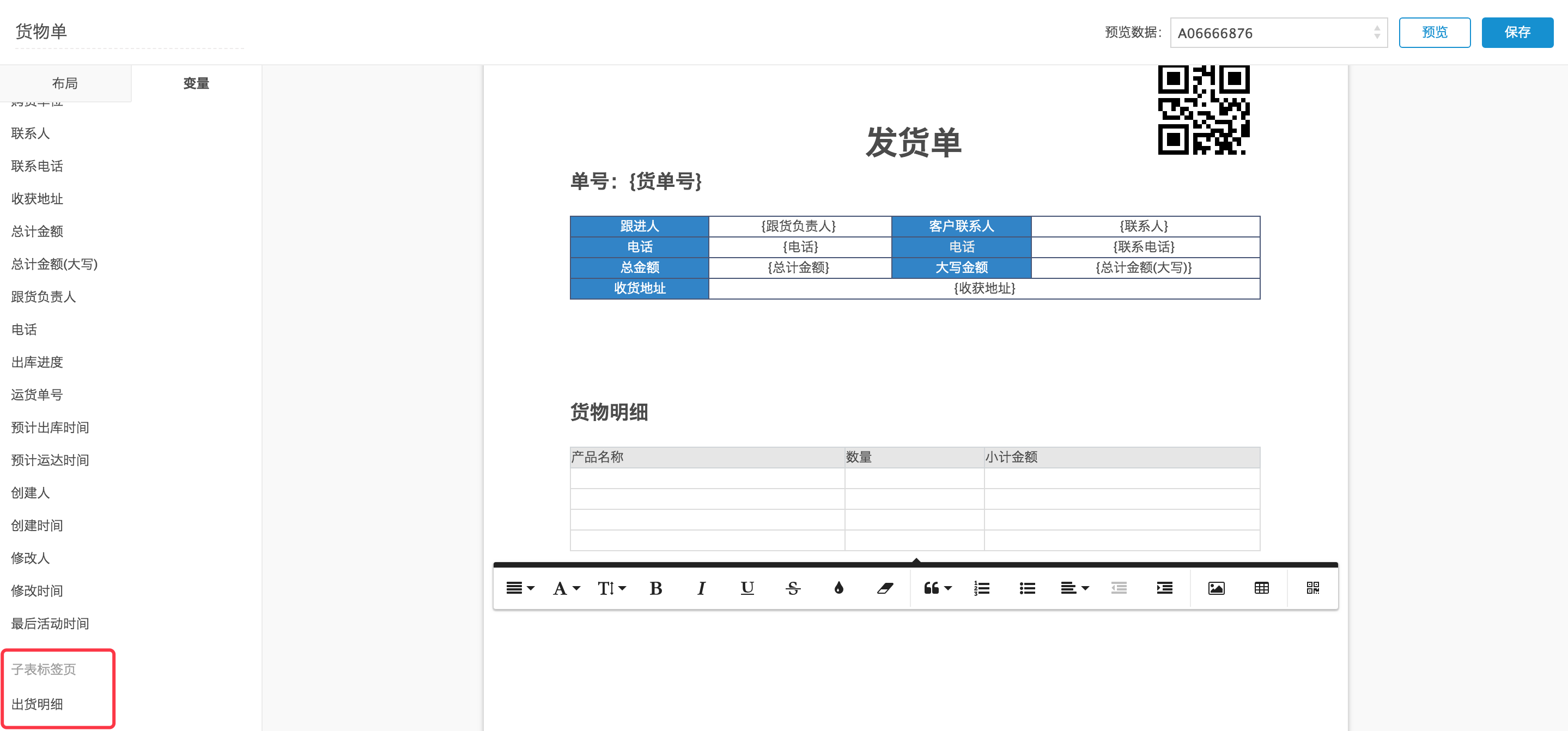Click the 产品名称 column header
The height and width of the screenshot is (731, 1568).
click(707, 457)
